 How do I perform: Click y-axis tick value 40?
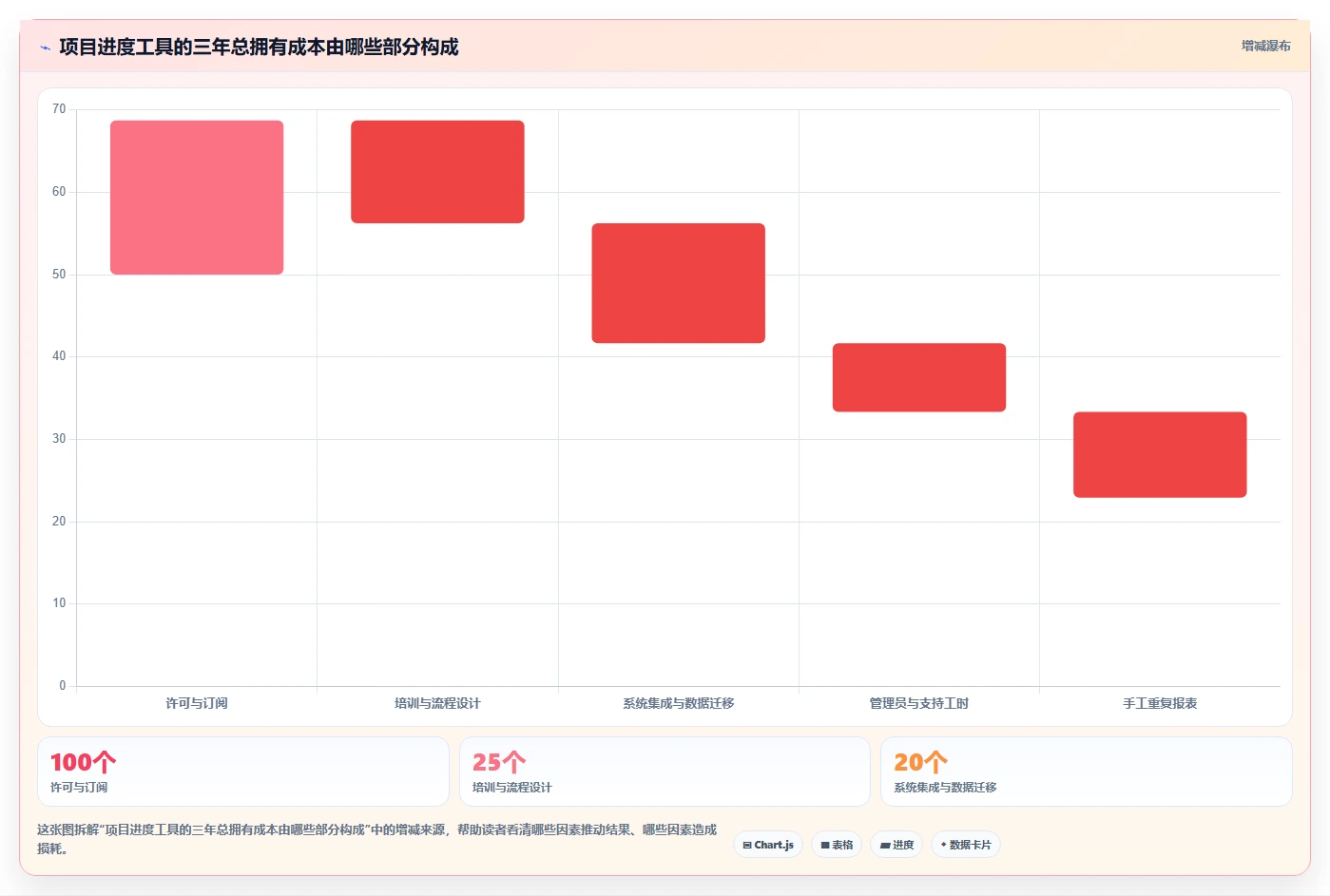pos(59,356)
